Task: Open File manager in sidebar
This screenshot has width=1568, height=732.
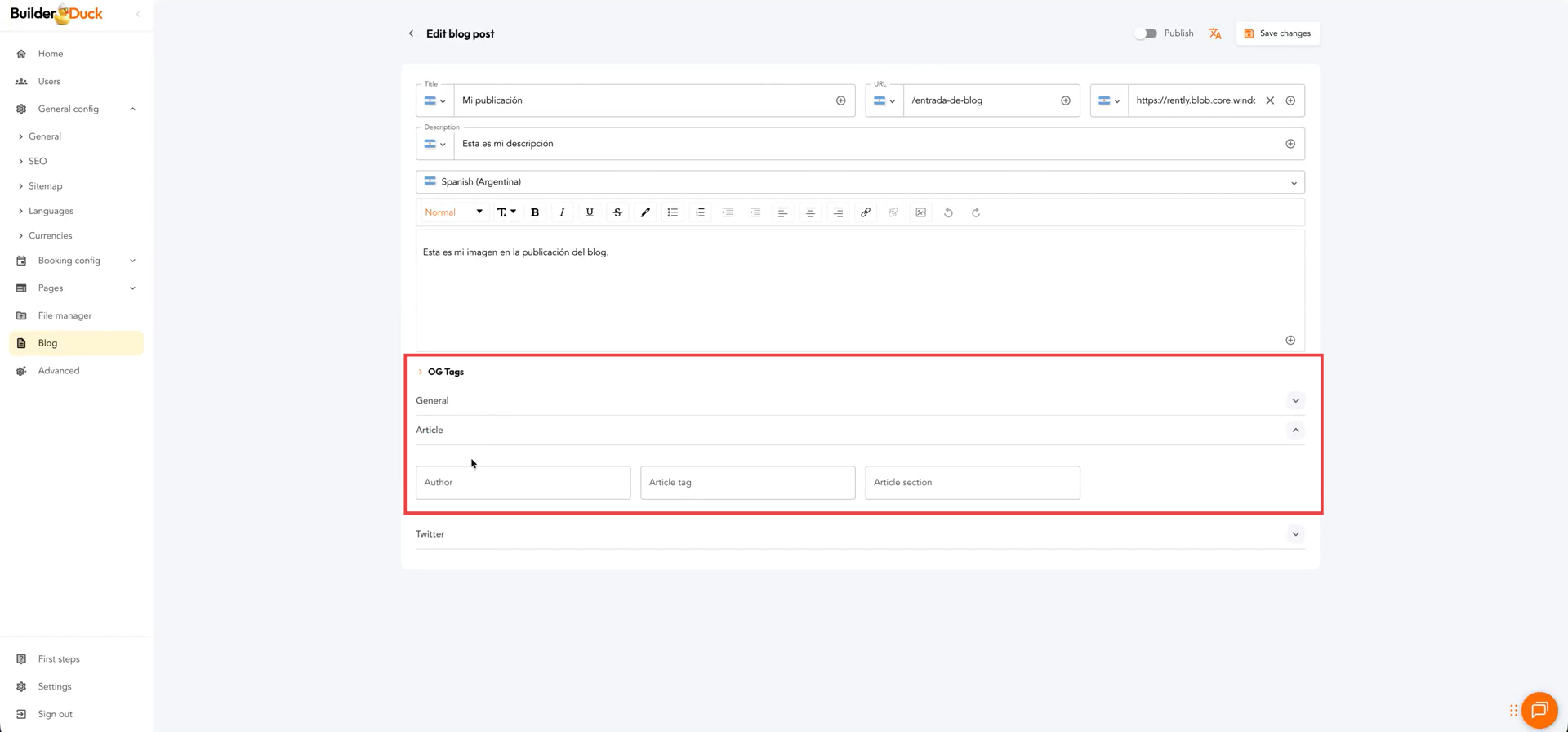Action: pyautogui.click(x=65, y=315)
